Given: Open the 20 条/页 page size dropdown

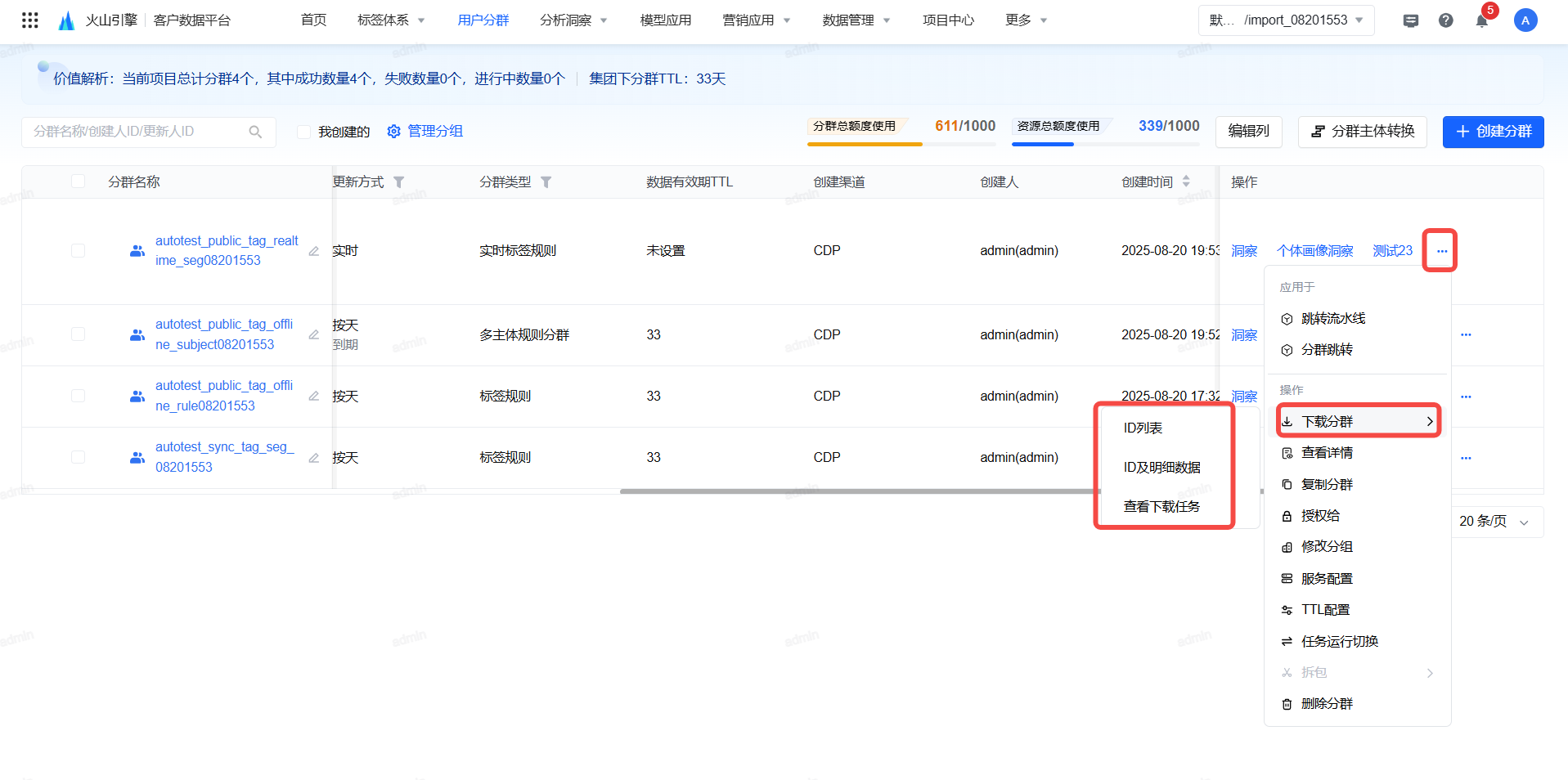Looking at the screenshot, I should coord(1493,522).
